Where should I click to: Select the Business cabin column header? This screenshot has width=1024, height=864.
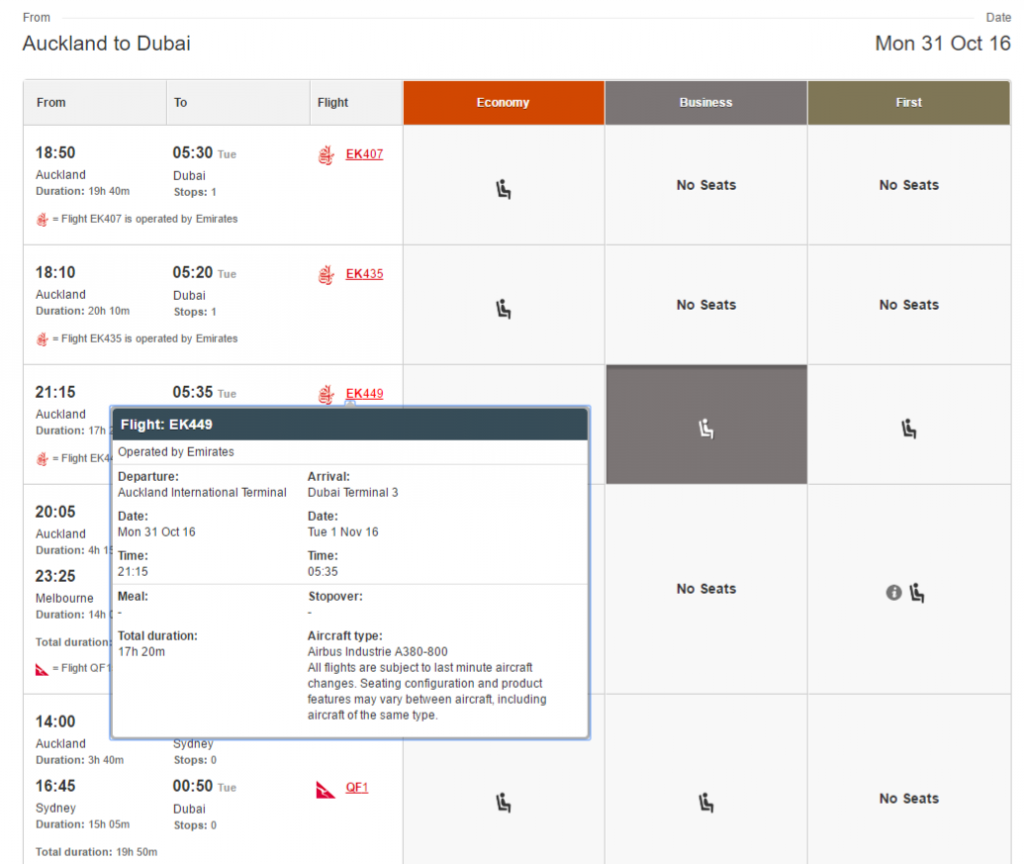click(x=706, y=103)
